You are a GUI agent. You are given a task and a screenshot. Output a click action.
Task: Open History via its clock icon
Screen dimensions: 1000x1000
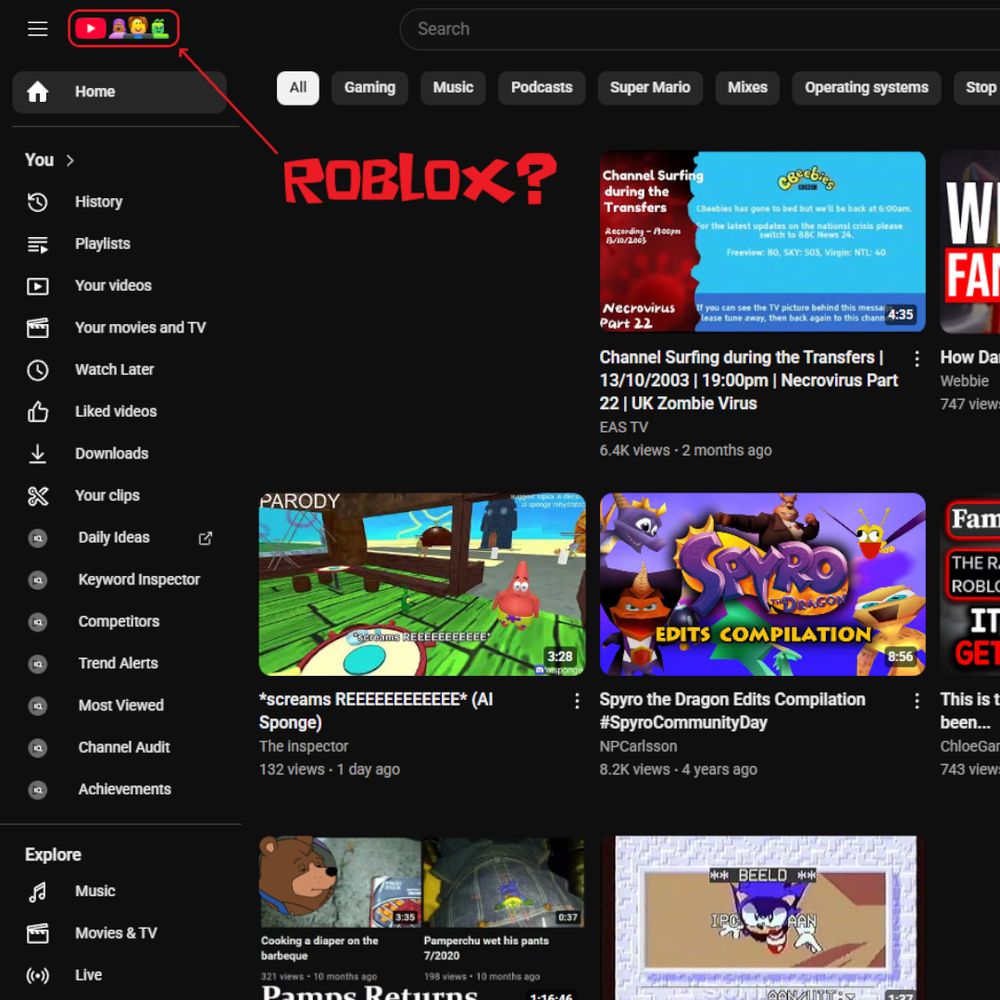[38, 202]
